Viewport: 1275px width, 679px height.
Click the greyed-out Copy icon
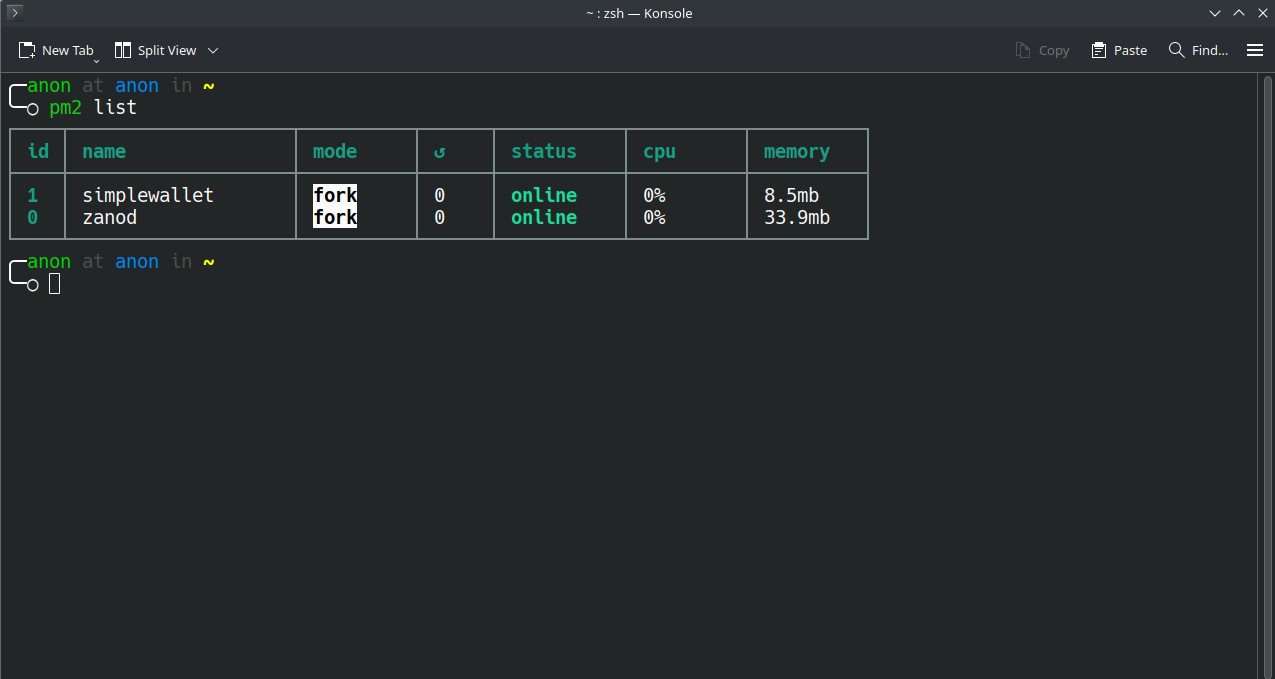[1023, 50]
